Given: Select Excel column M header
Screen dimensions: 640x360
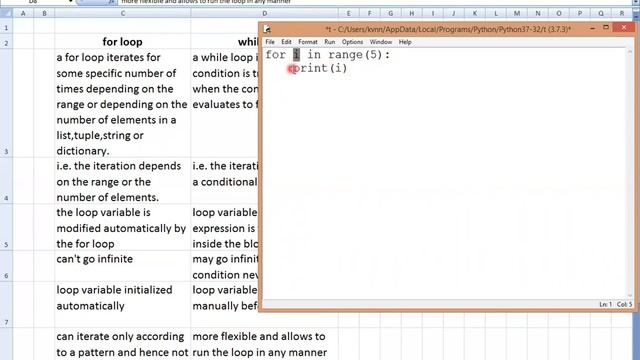Looking at the screenshot, I should point(517,13).
